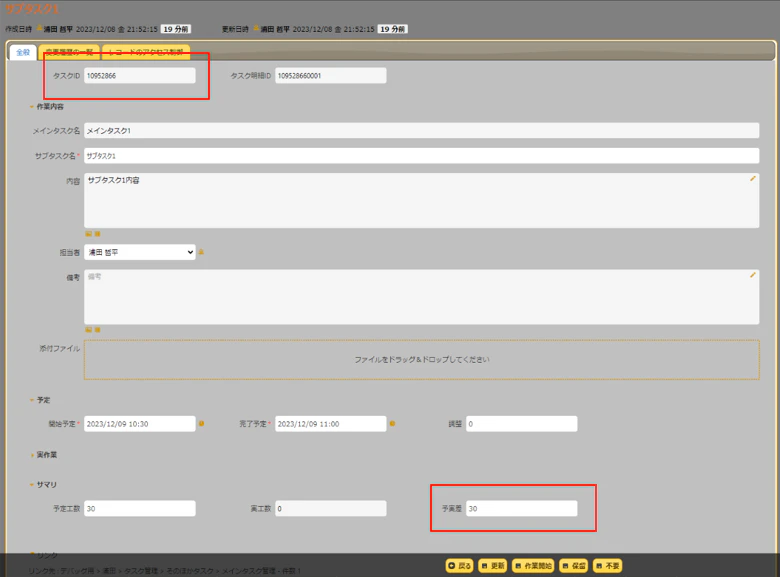Click the 戻る button
Image resolution: width=780 pixels, height=577 pixels.
459,566
